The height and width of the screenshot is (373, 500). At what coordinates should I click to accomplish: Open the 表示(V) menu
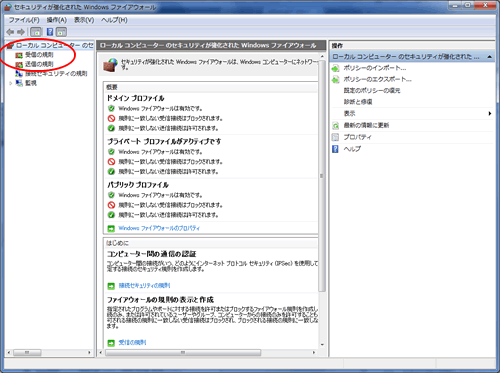(84, 20)
